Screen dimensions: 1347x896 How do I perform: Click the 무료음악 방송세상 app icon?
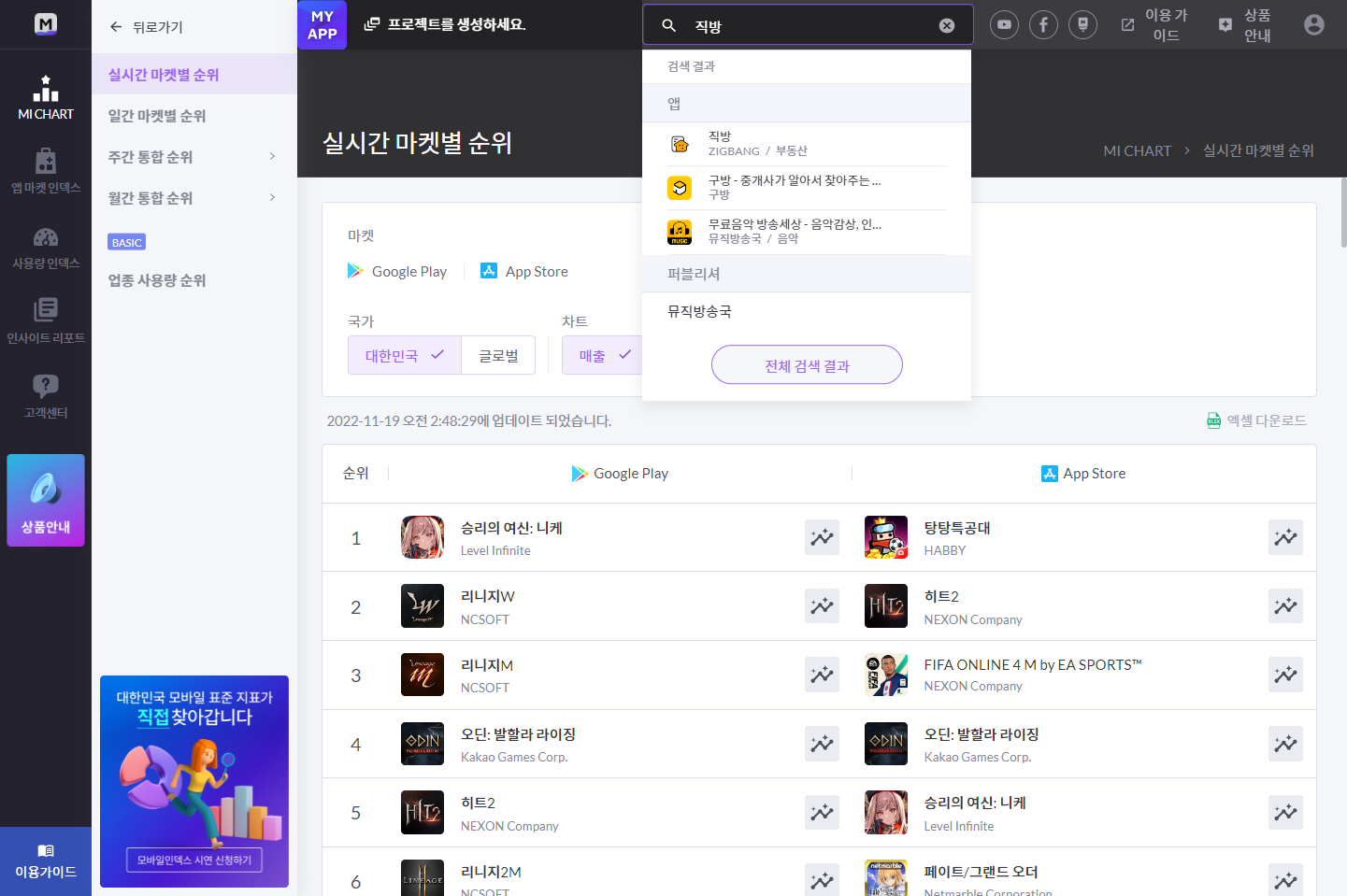click(x=680, y=232)
